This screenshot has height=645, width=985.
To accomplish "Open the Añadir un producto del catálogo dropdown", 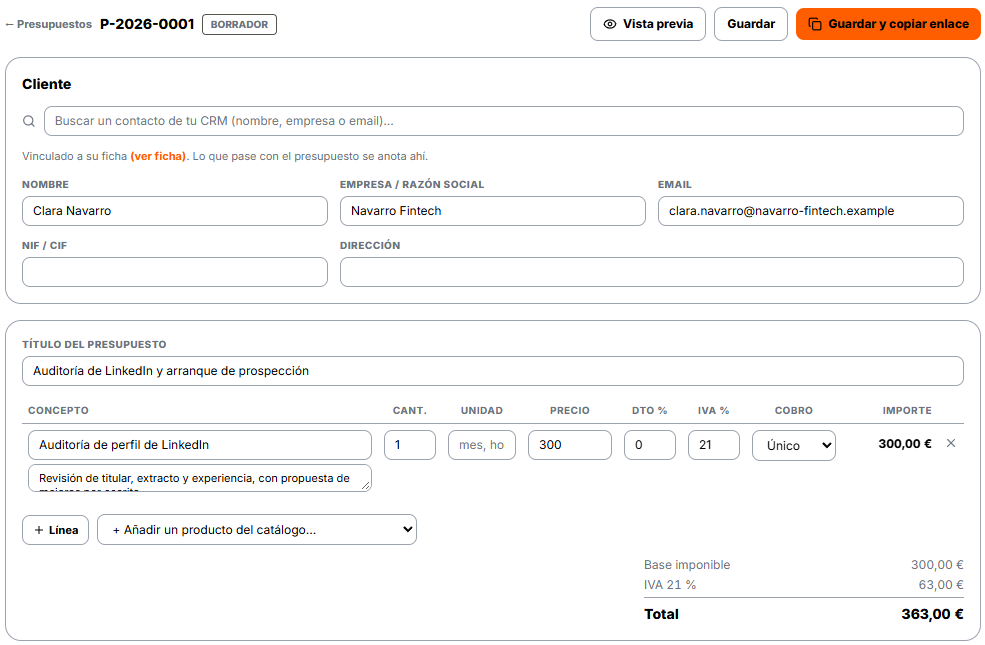I will tap(257, 530).
